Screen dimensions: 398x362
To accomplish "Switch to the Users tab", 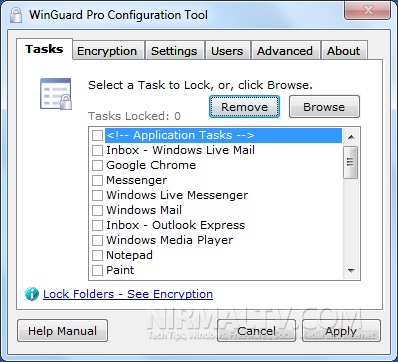I will click(x=227, y=51).
